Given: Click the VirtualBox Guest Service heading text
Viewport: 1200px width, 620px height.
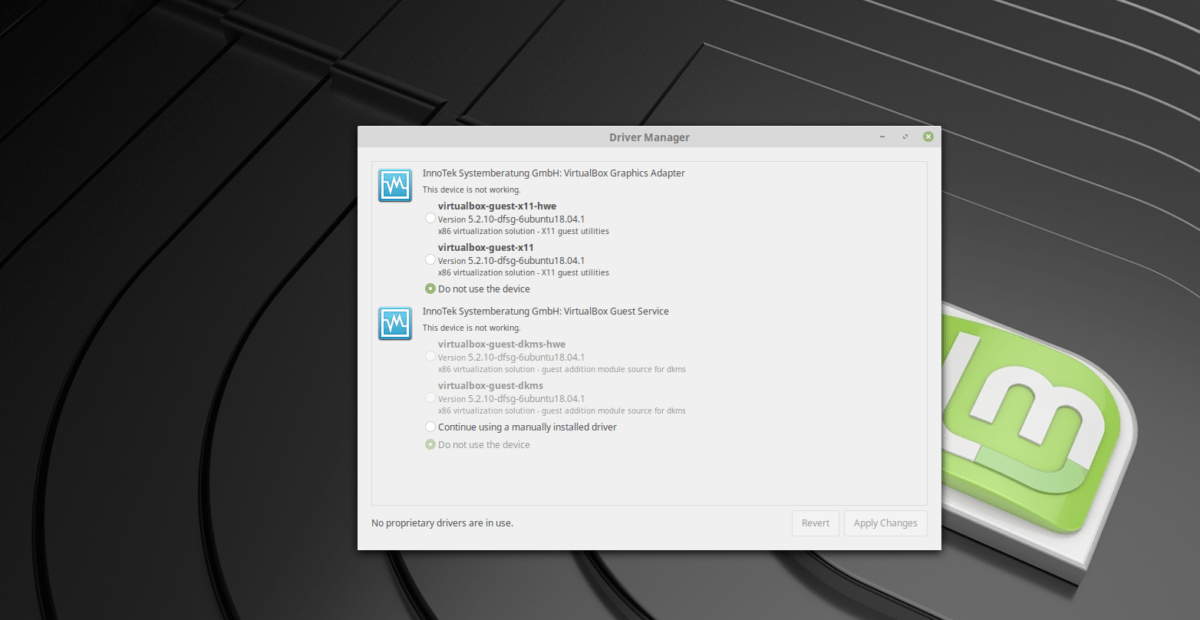Looking at the screenshot, I should click(546, 311).
